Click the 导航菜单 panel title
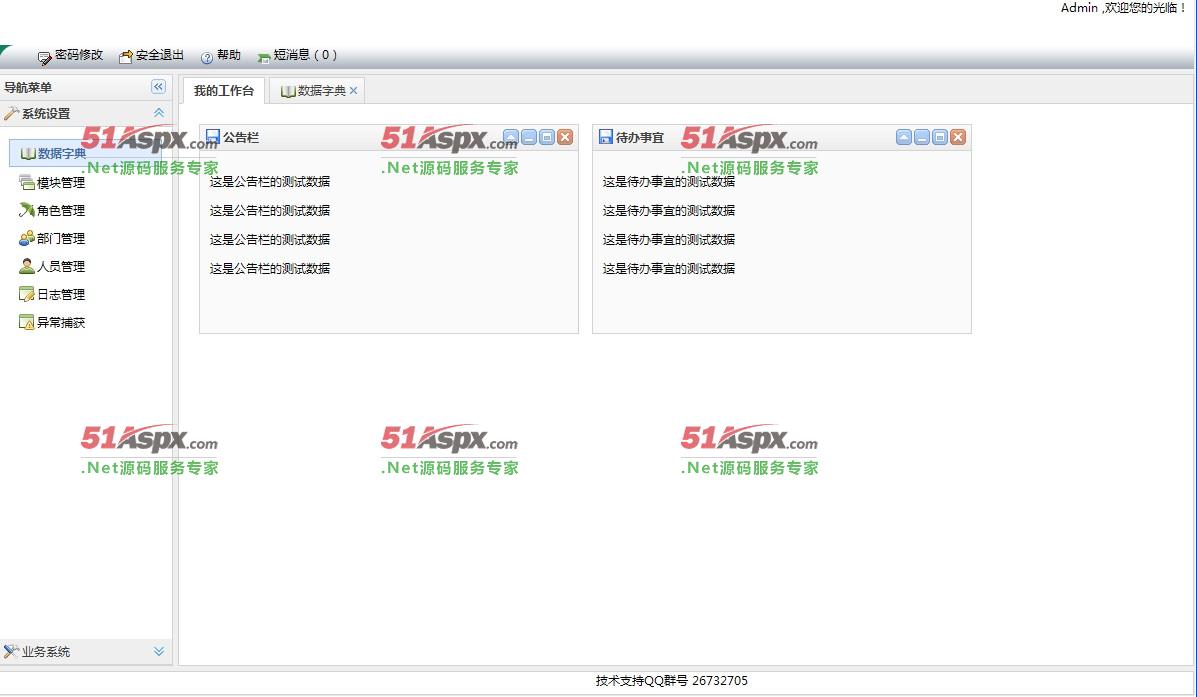 pos(28,88)
